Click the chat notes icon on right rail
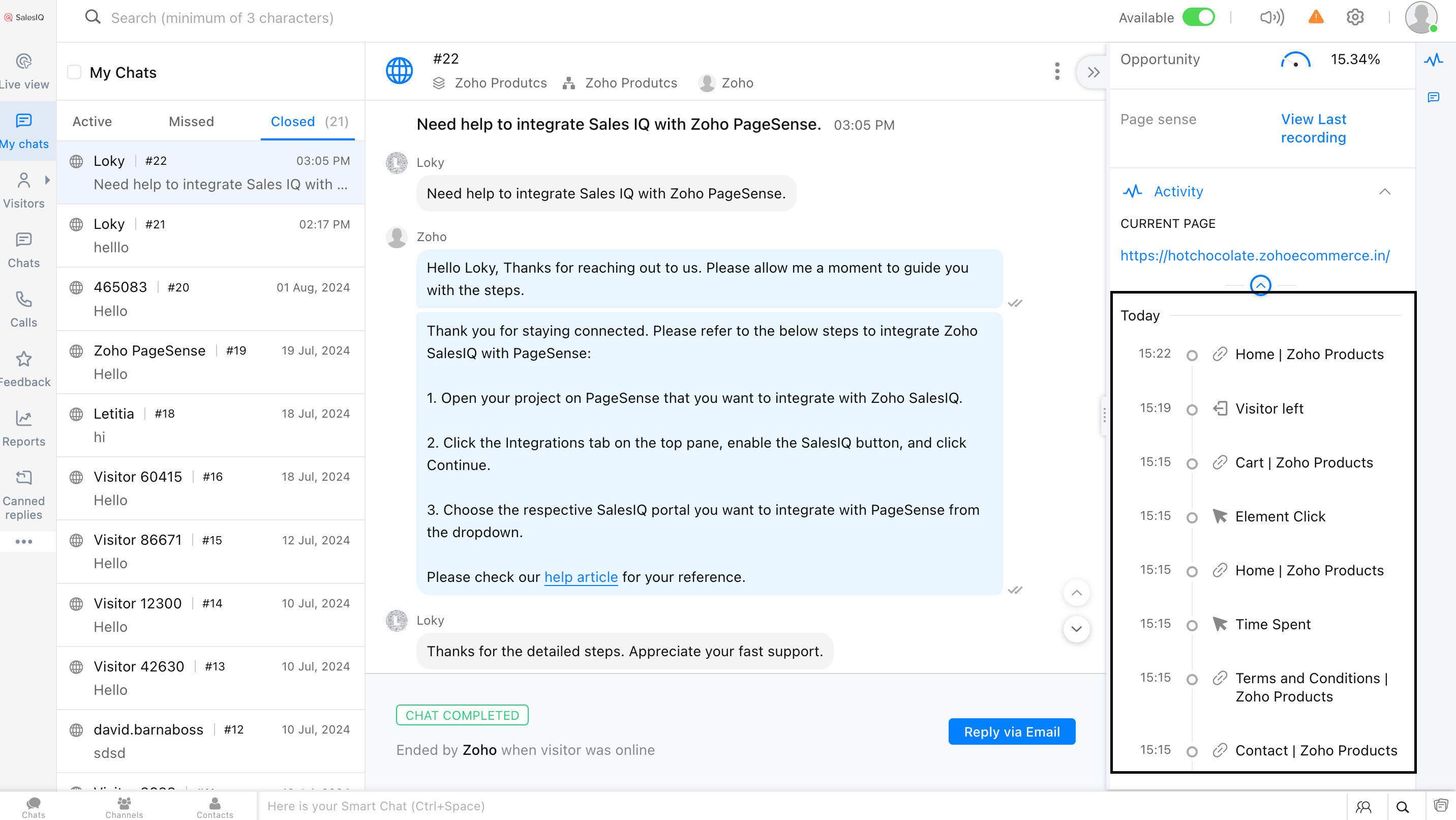 [1434, 97]
